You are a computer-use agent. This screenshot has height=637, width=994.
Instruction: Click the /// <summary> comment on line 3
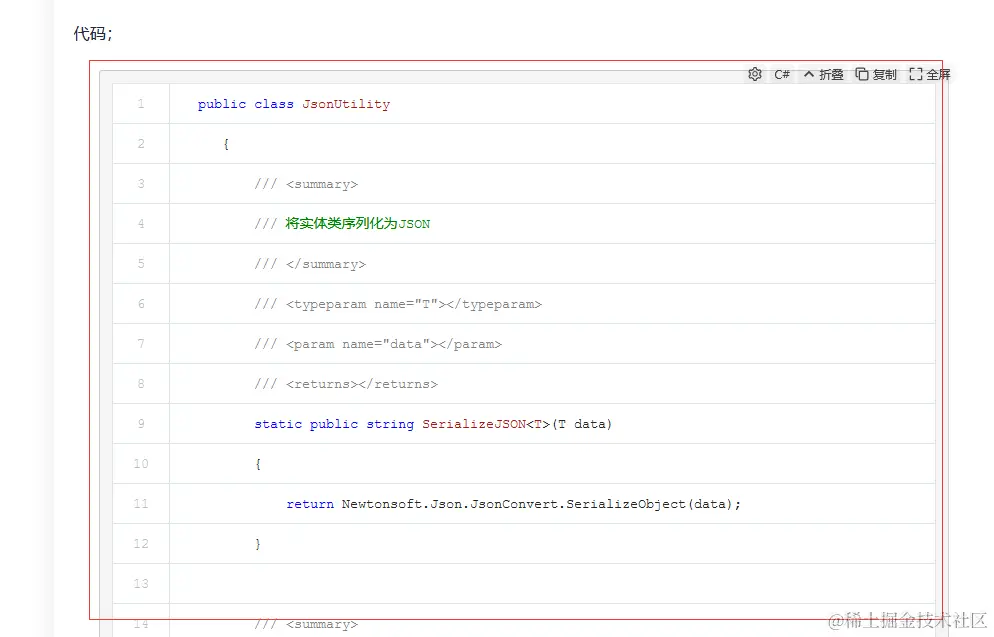306,184
